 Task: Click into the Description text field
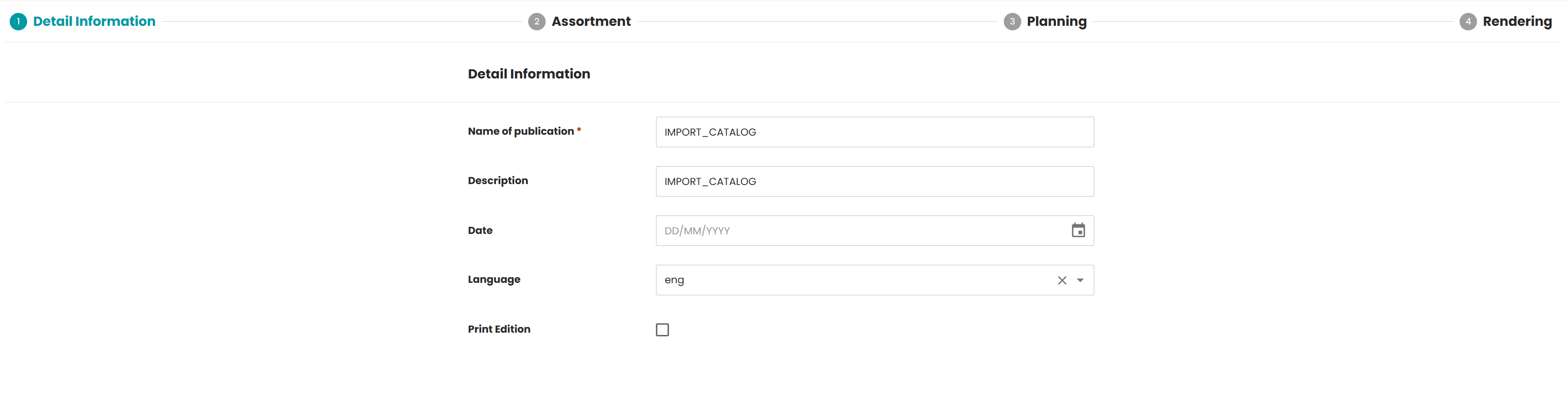(x=875, y=181)
